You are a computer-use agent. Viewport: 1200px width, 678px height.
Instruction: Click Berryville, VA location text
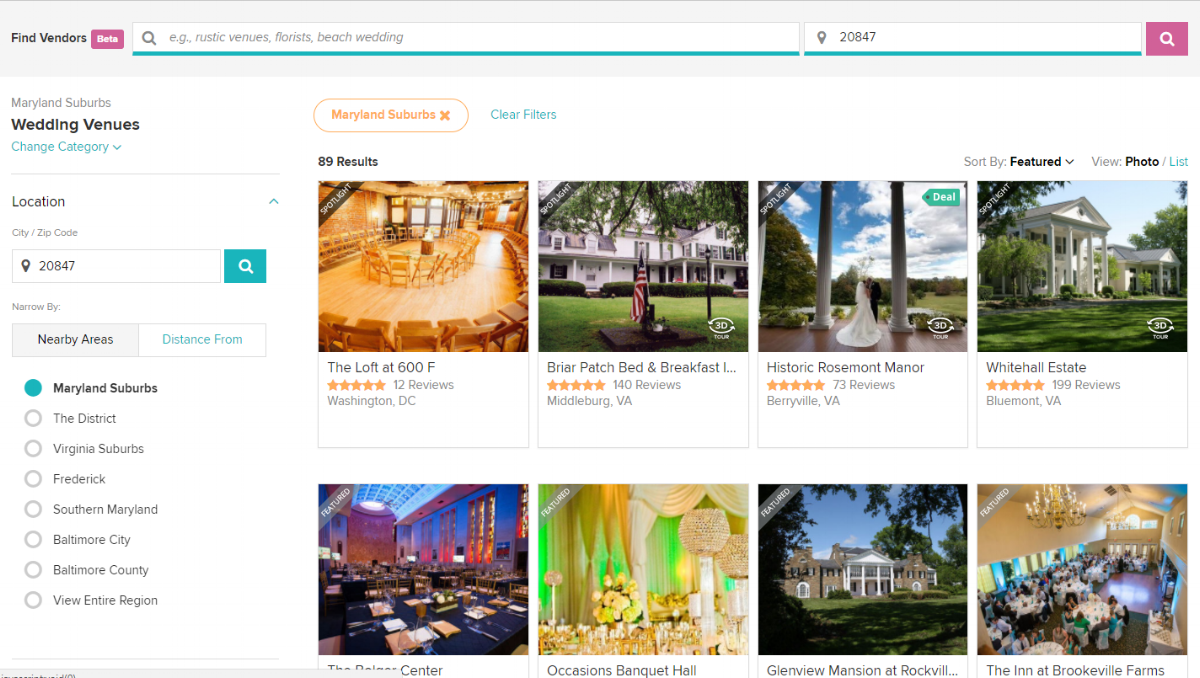(803, 401)
